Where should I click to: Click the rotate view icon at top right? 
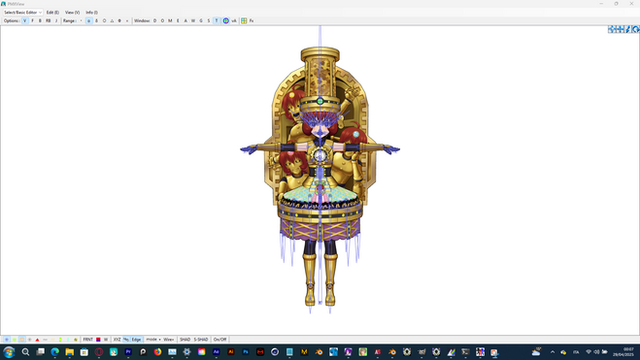[x=636, y=29]
